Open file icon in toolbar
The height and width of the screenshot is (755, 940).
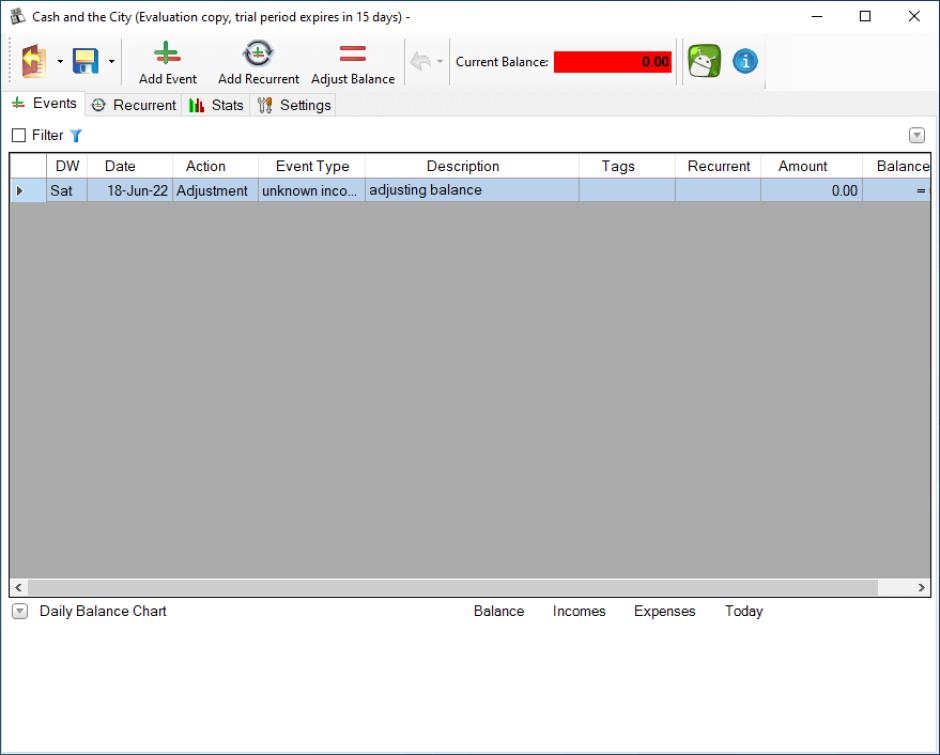pyautogui.click(x=34, y=61)
